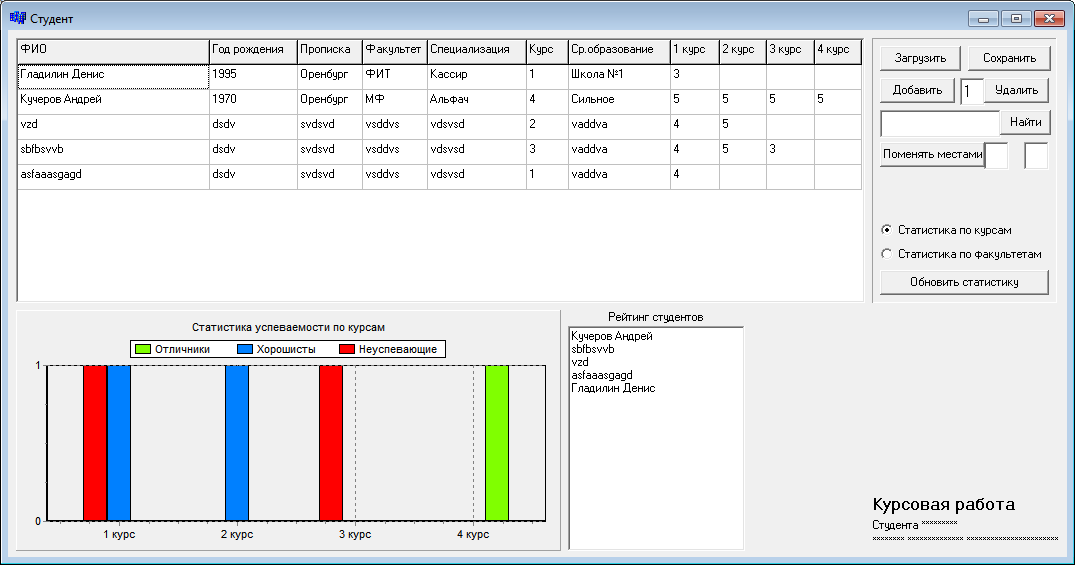Click the Курсовая работа heading
Image resolution: width=1075 pixels, height=565 pixels.
(943, 505)
